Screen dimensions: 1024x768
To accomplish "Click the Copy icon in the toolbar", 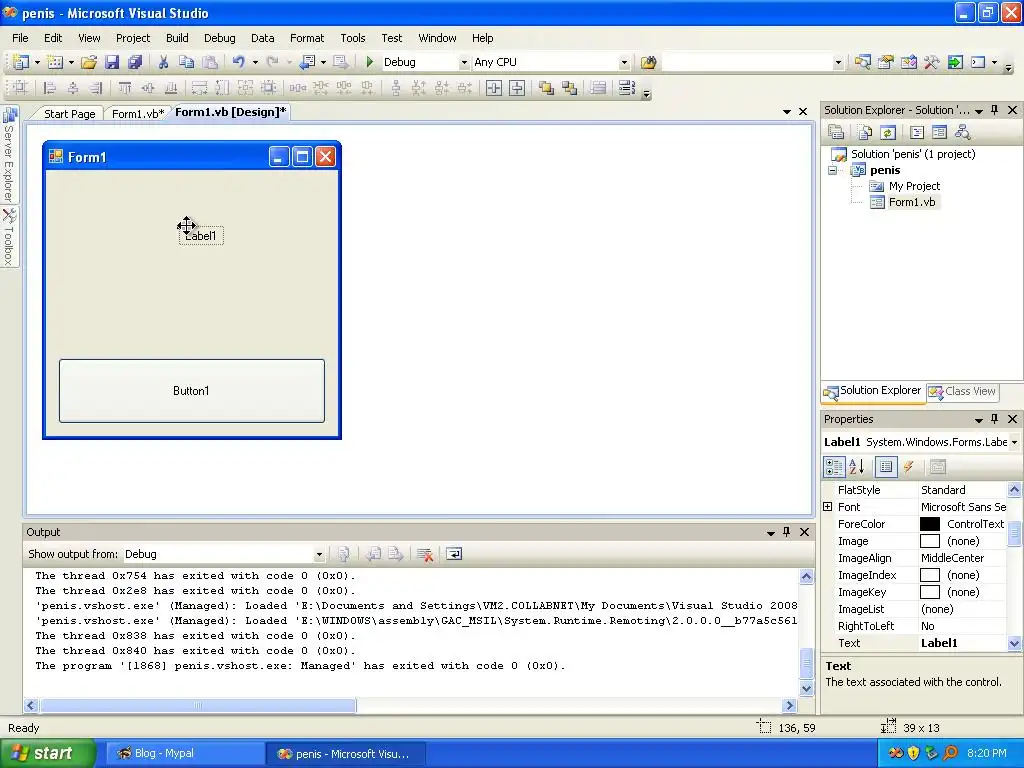I will point(187,62).
